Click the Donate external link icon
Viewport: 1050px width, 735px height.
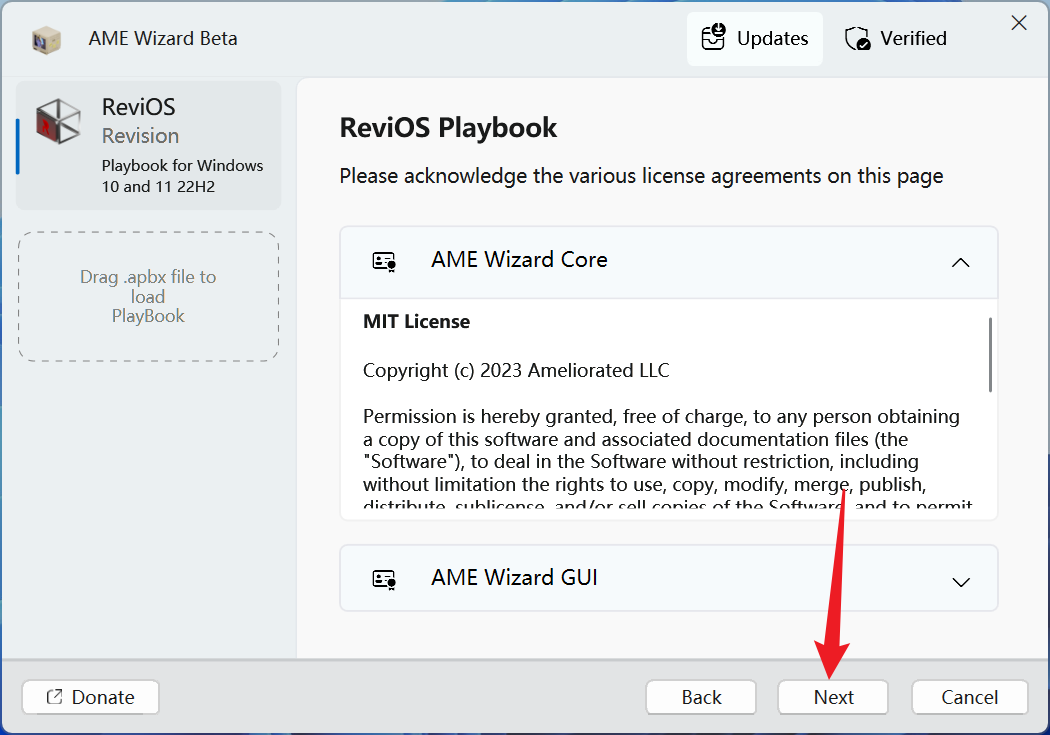(55, 697)
